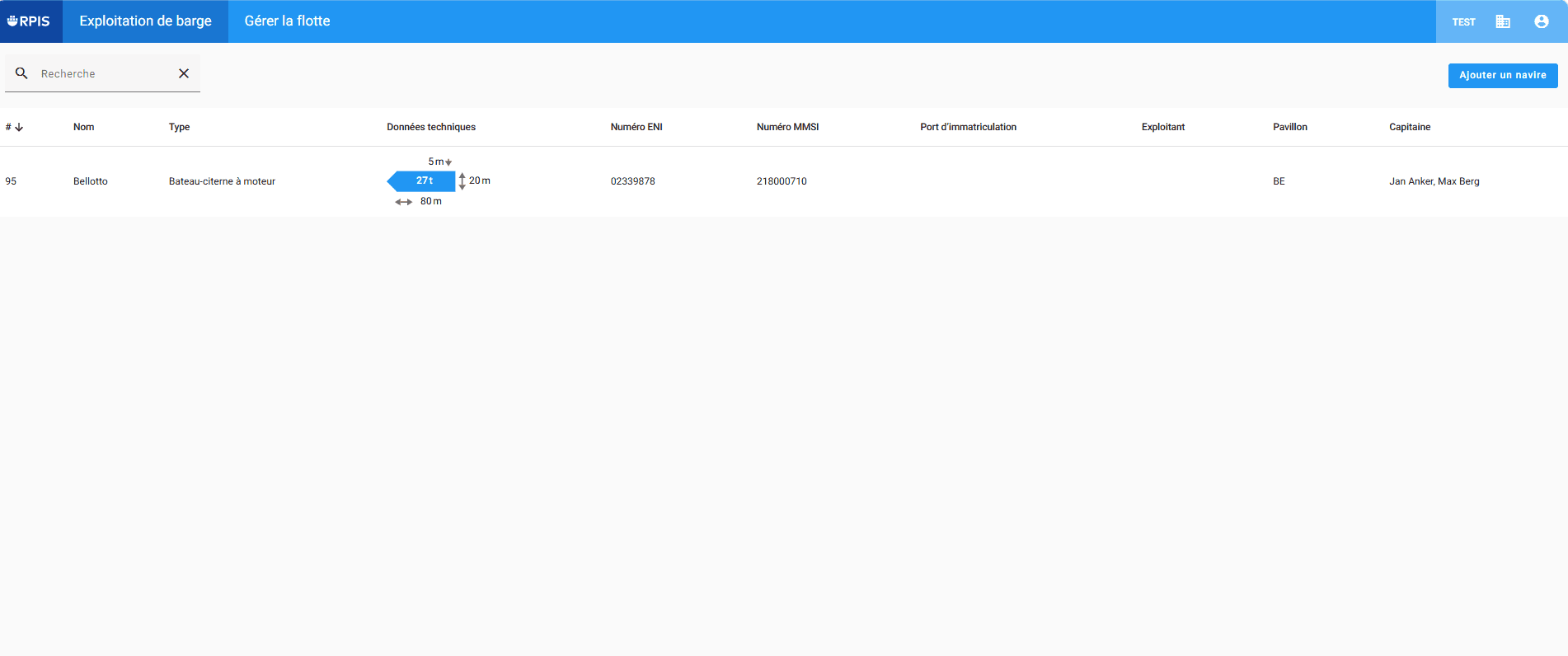The height and width of the screenshot is (656, 1568).
Task: Click the BE flag cell
Action: (1279, 181)
